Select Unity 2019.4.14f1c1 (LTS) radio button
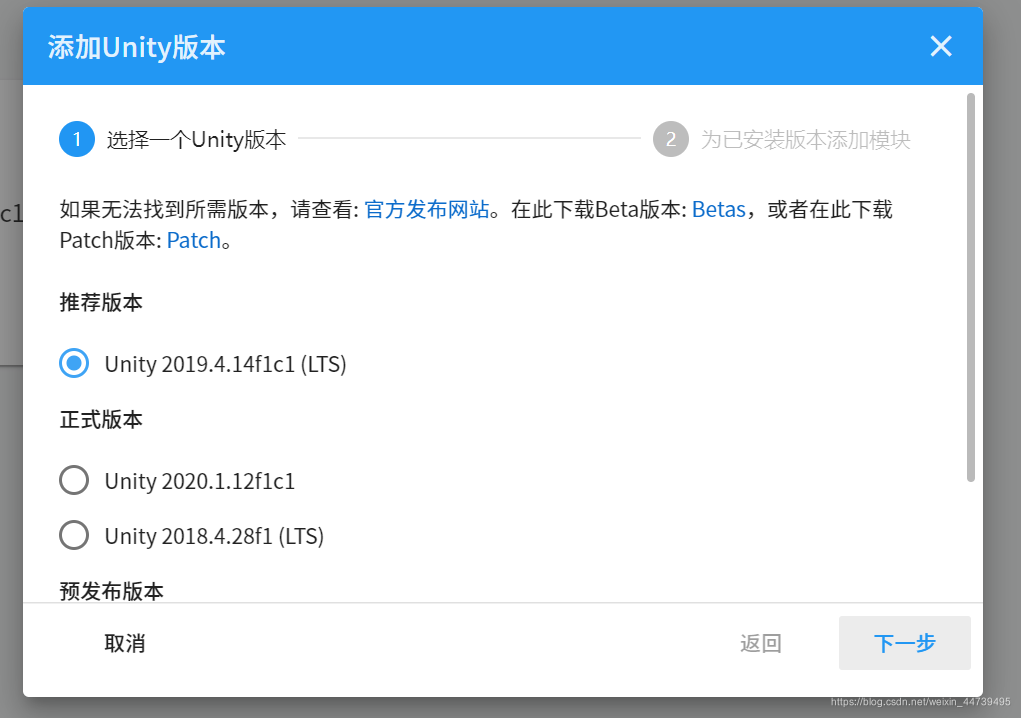The width and height of the screenshot is (1021, 718). click(x=74, y=363)
